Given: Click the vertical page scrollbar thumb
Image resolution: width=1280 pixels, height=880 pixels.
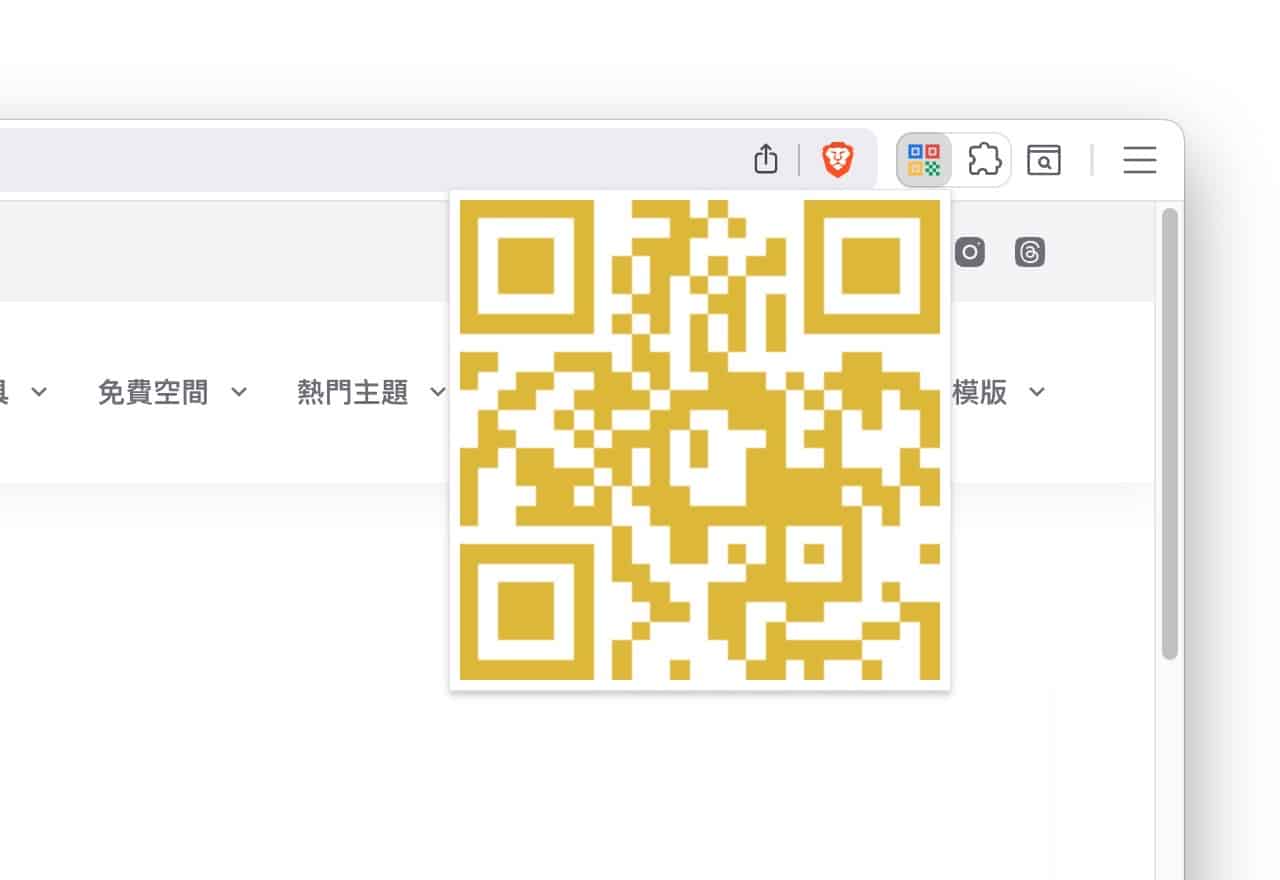Looking at the screenshot, I should (x=1169, y=430).
